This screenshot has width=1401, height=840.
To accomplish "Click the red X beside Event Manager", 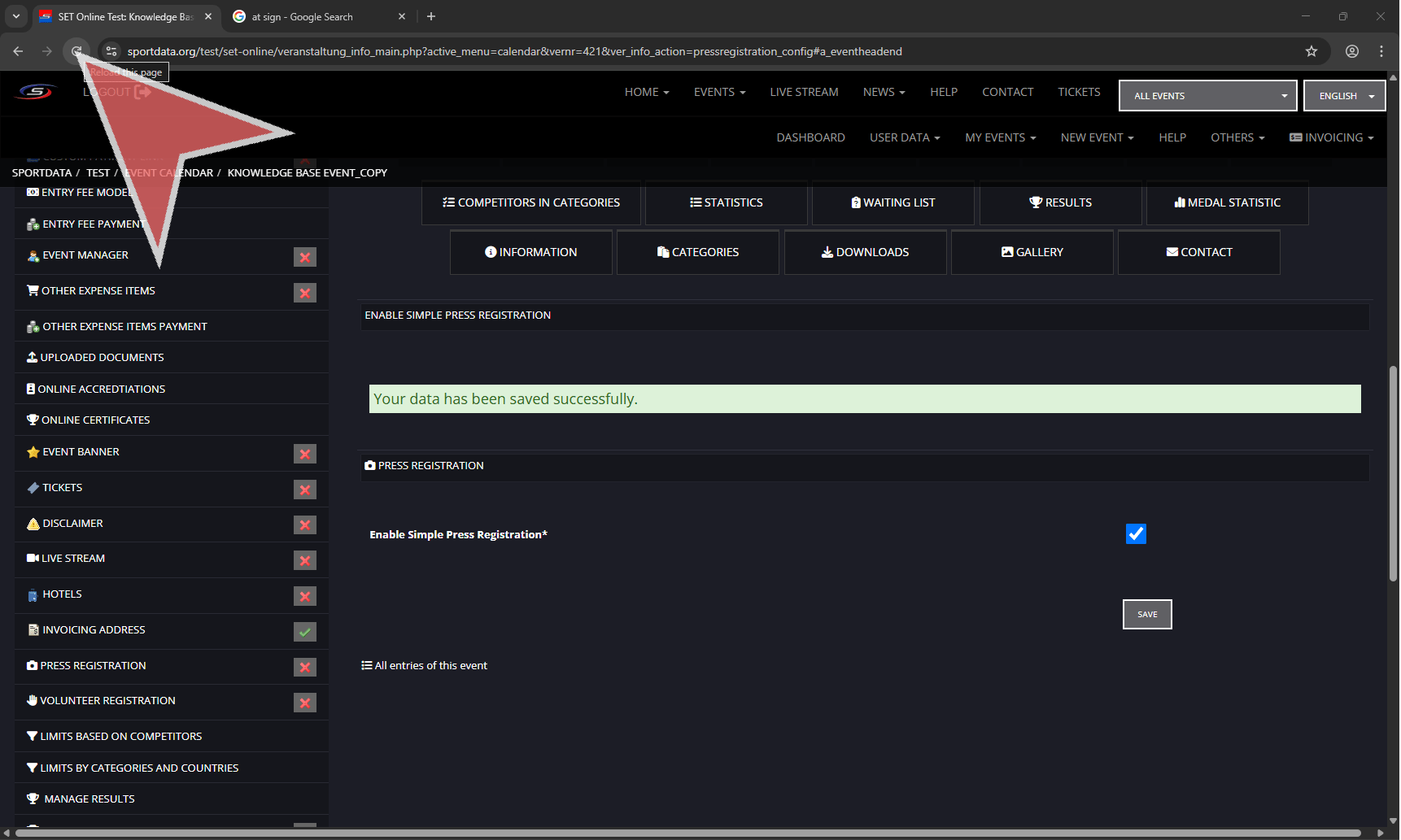I will (305, 257).
